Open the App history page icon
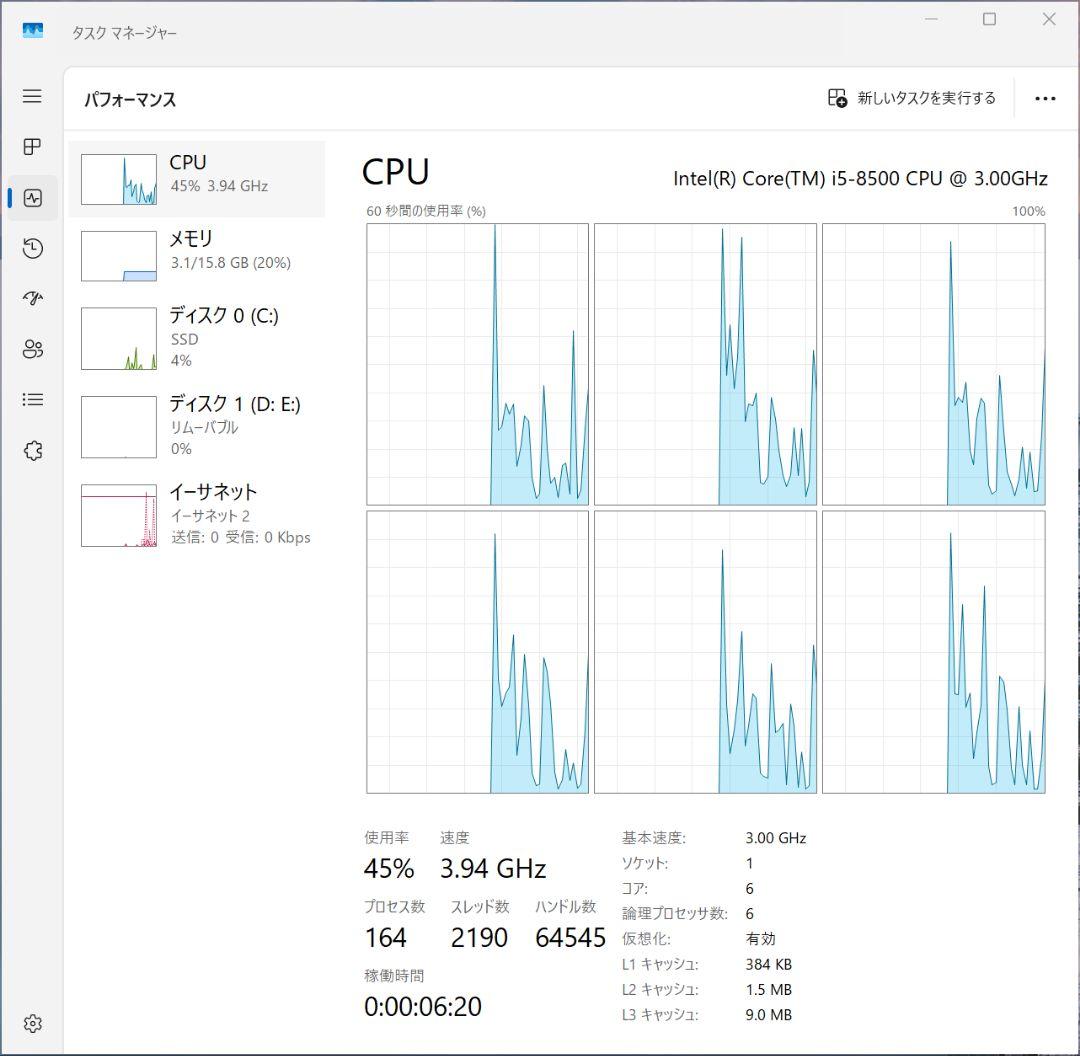1080x1056 pixels. (32, 249)
